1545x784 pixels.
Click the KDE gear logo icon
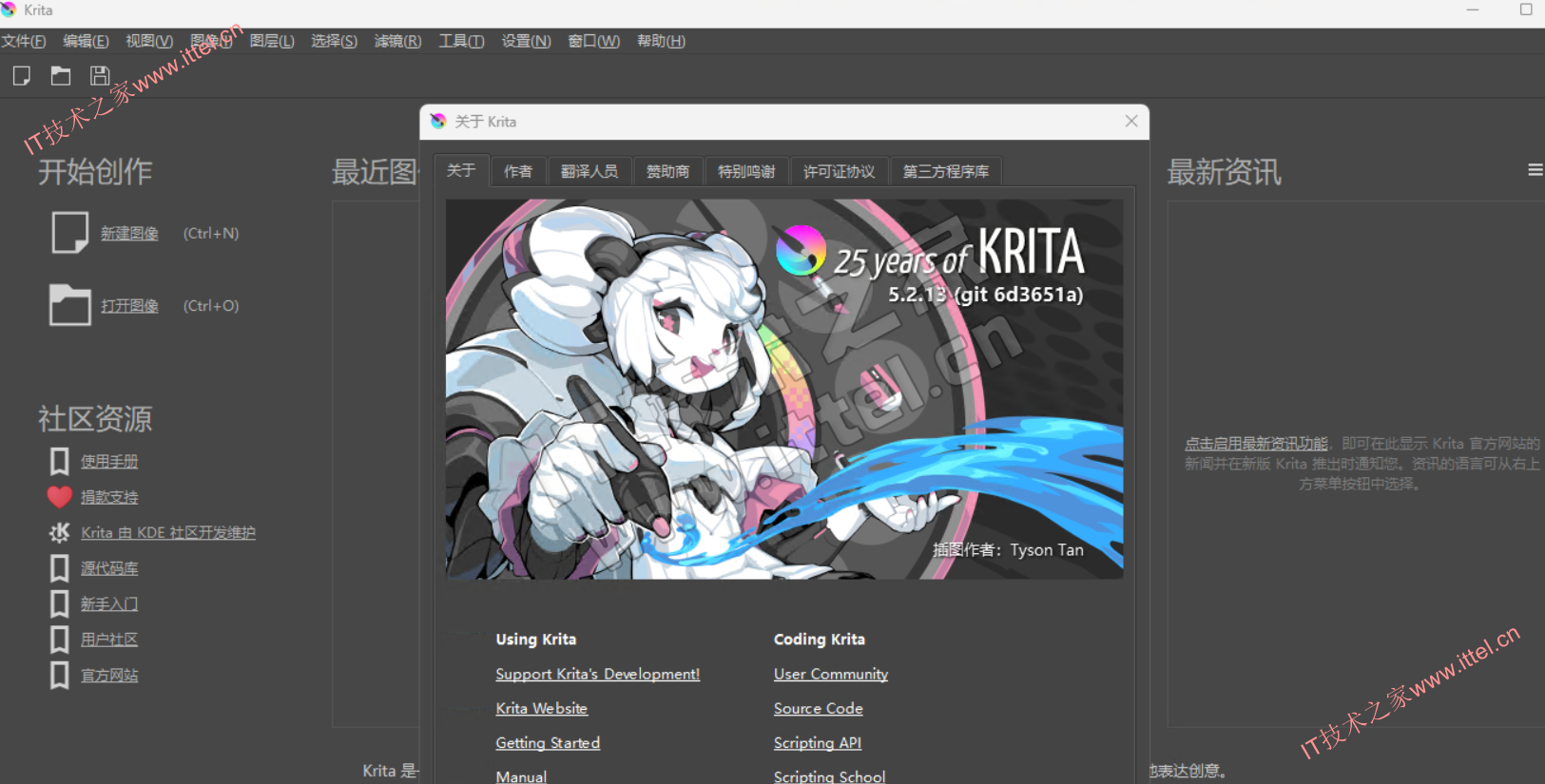click(x=60, y=532)
